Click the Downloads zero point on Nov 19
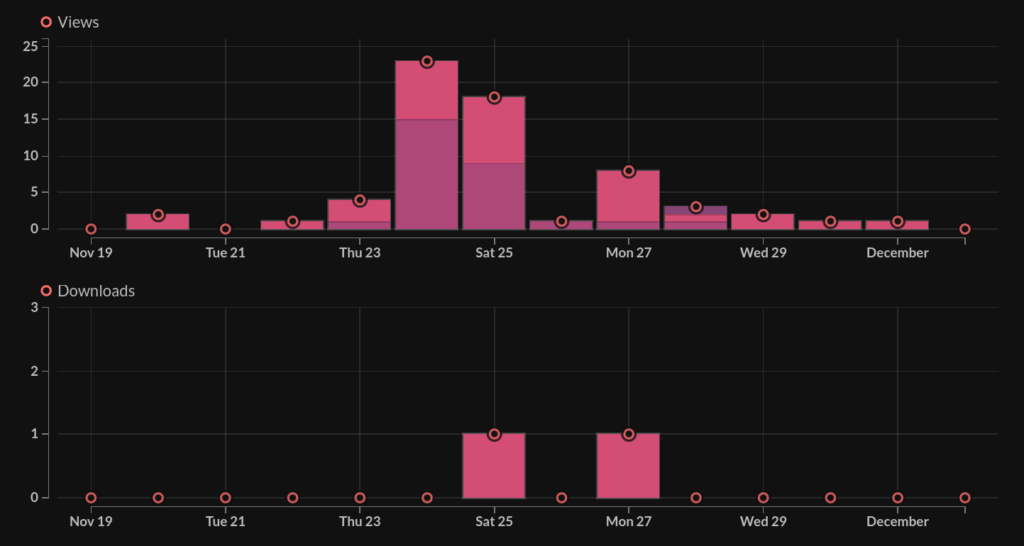The width and height of the screenshot is (1024, 546). (91, 498)
